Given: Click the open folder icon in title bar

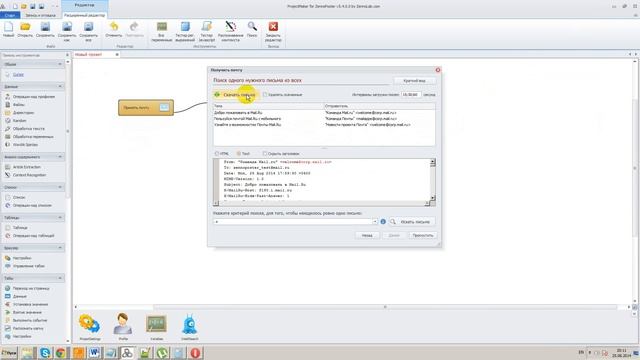Looking at the screenshot, I should (24, 6).
